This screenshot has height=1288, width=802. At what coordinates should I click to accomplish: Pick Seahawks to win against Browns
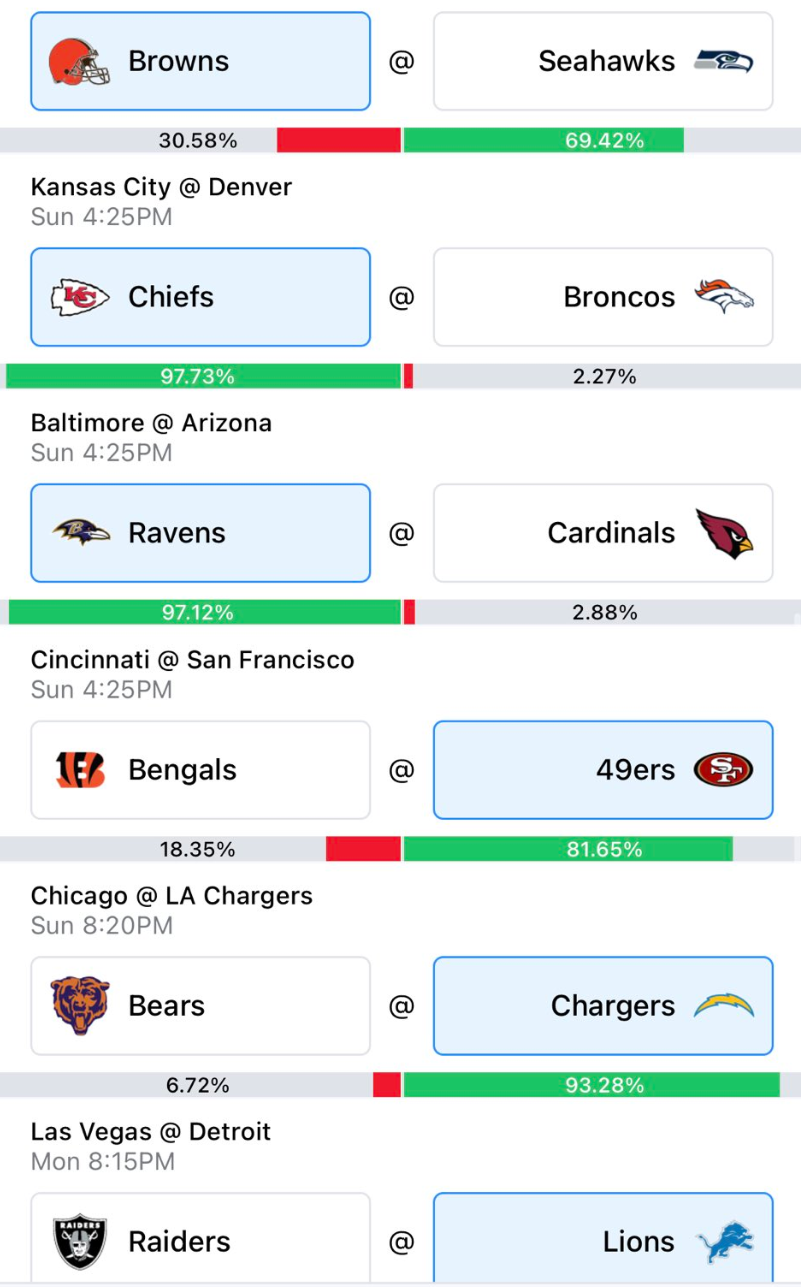point(603,61)
